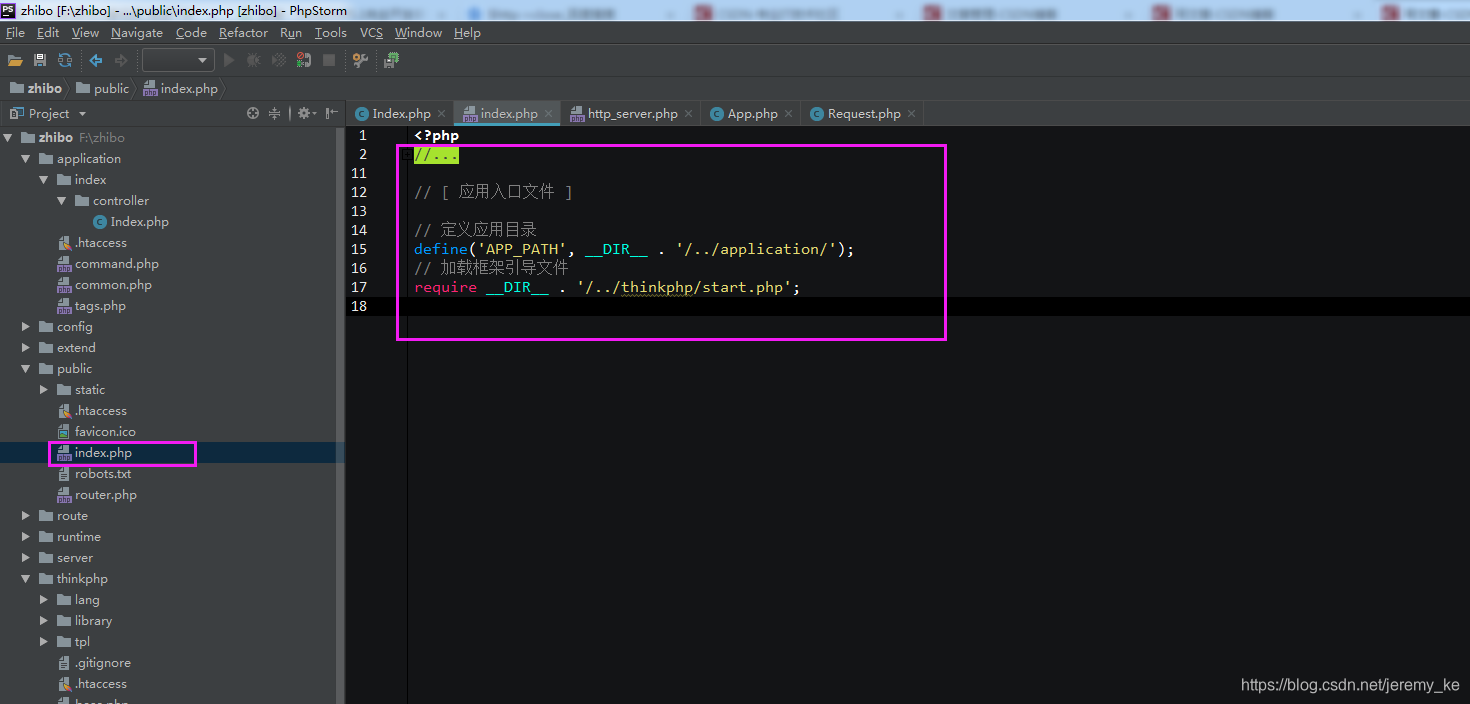Image resolution: width=1470 pixels, height=704 pixels.
Task: Click the Save All floppy disk icon
Action: (40, 61)
